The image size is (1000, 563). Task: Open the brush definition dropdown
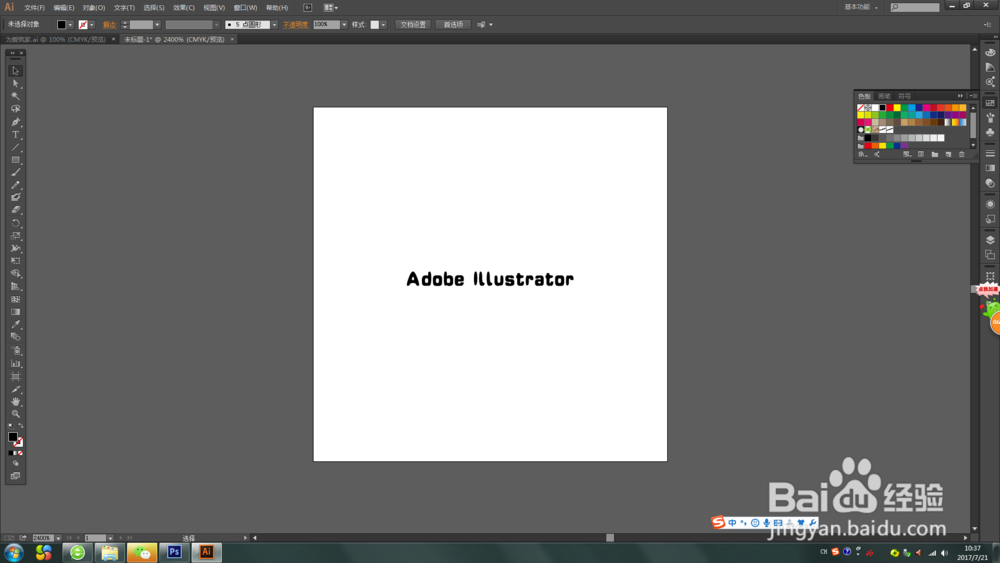(x=274, y=25)
